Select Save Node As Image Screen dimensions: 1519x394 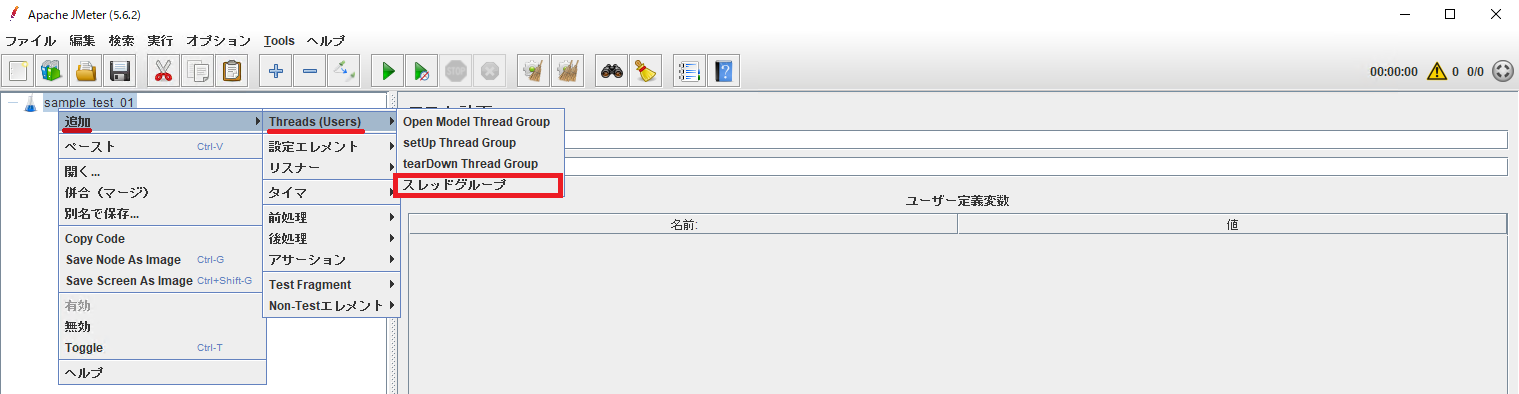pos(162,259)
